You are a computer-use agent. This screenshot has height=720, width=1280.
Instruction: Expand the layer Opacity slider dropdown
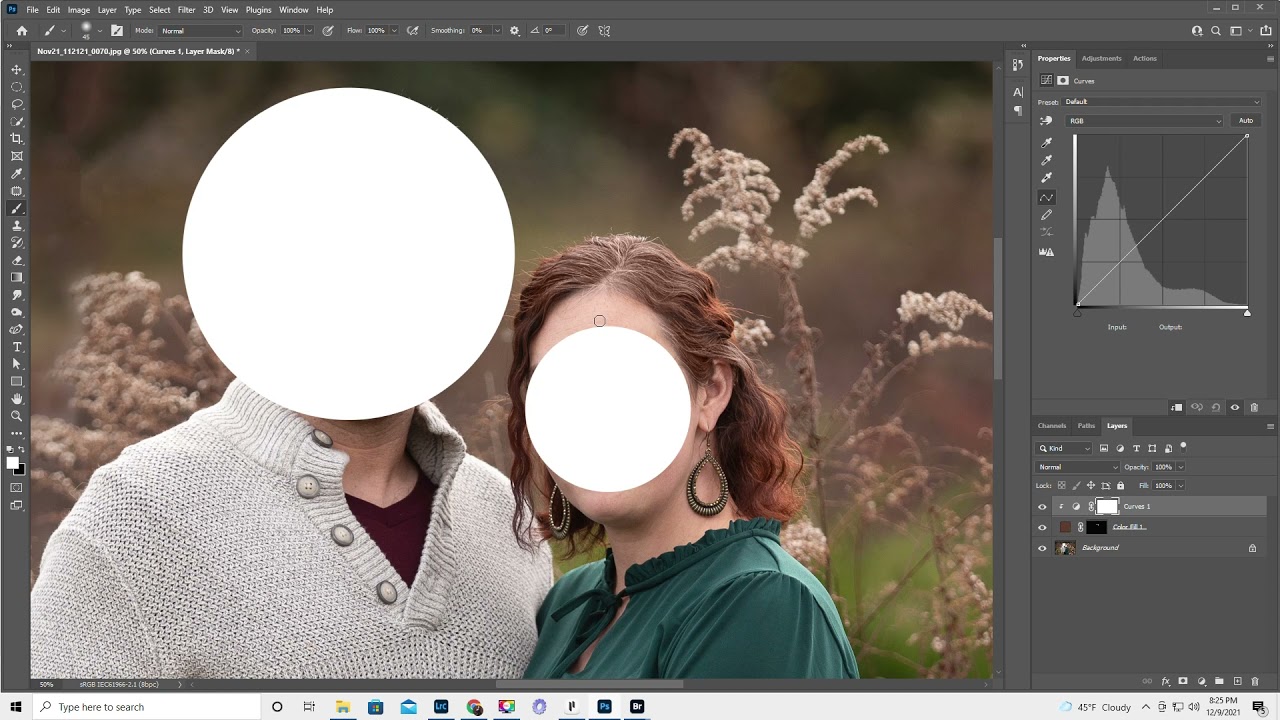pos(1181,467)
